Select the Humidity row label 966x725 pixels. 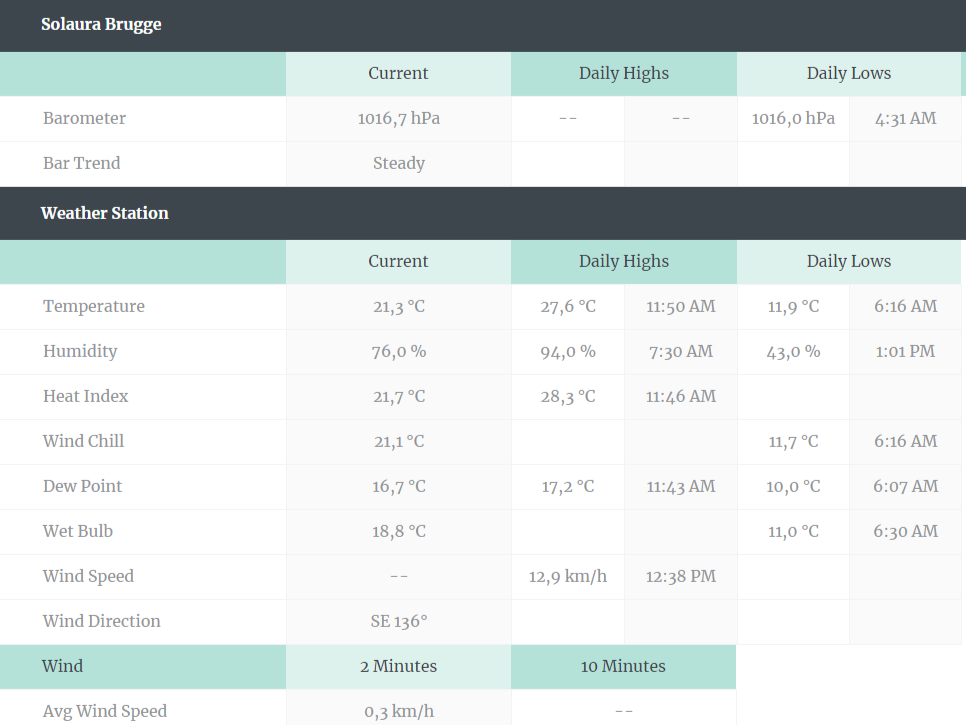[x=80, y=351]
